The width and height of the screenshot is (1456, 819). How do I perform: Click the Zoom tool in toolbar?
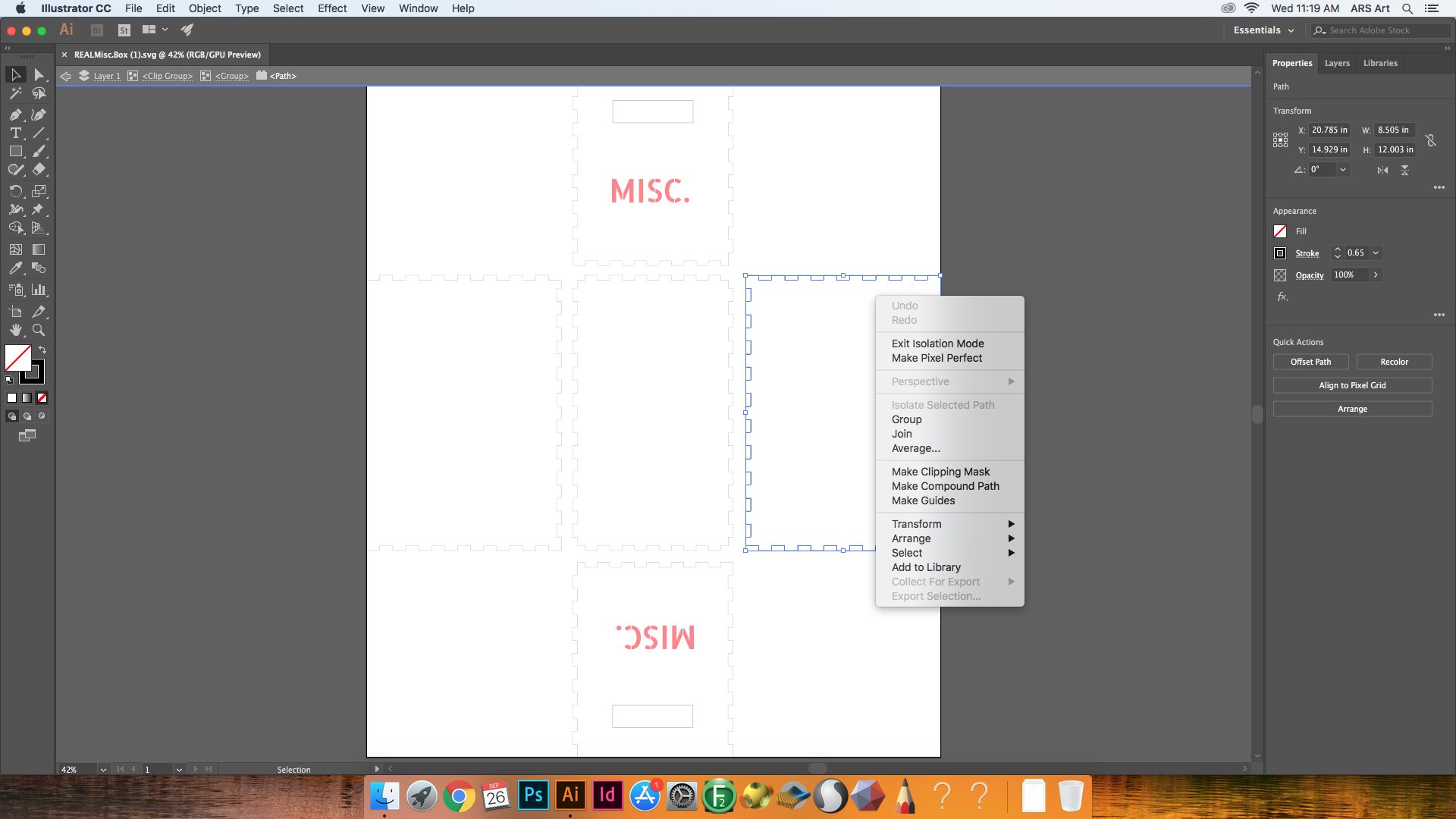(x=39, y=330)
